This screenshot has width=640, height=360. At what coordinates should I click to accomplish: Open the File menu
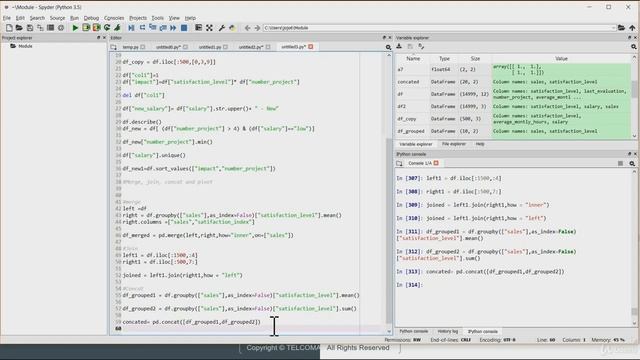[7, 18]
